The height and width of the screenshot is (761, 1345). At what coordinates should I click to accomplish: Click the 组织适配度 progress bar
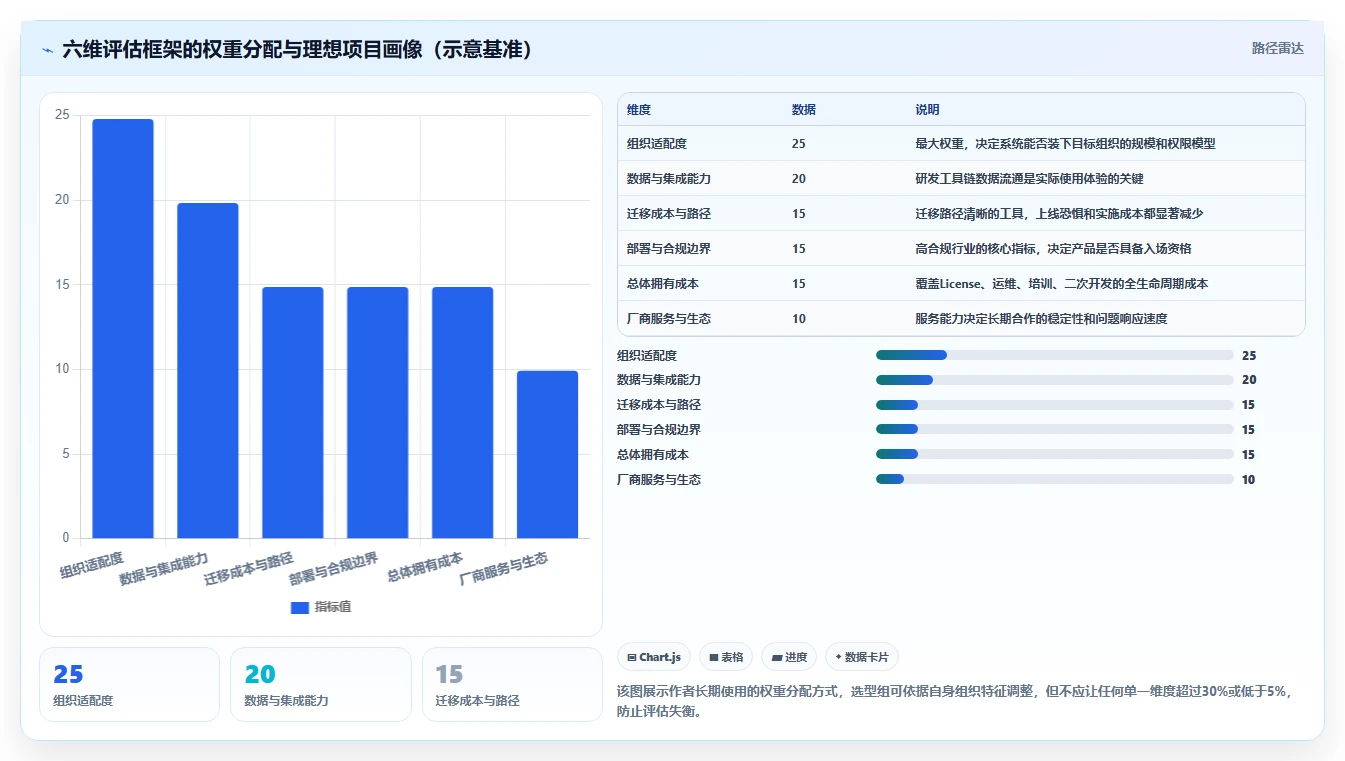(x=1055, y=355)
